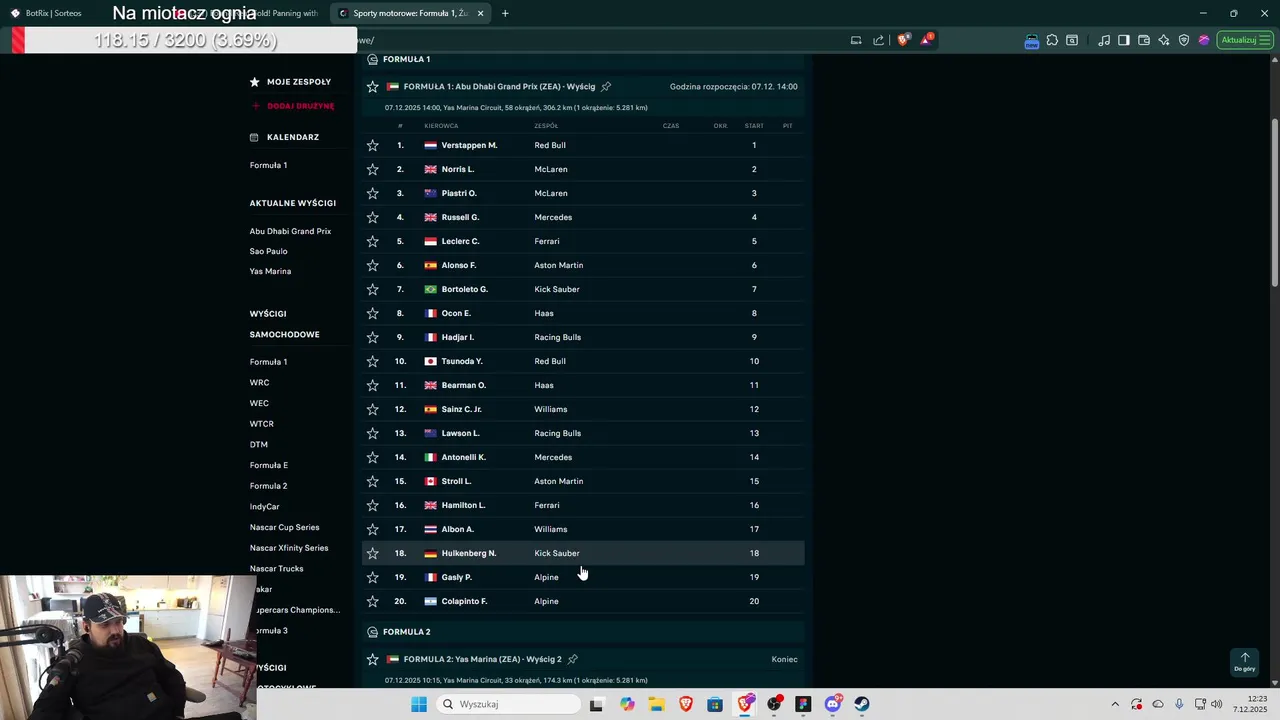This screenshot has width=1280, height=720.
Task: Click the Kalendarz heading in sidebar
Action: 293,137
